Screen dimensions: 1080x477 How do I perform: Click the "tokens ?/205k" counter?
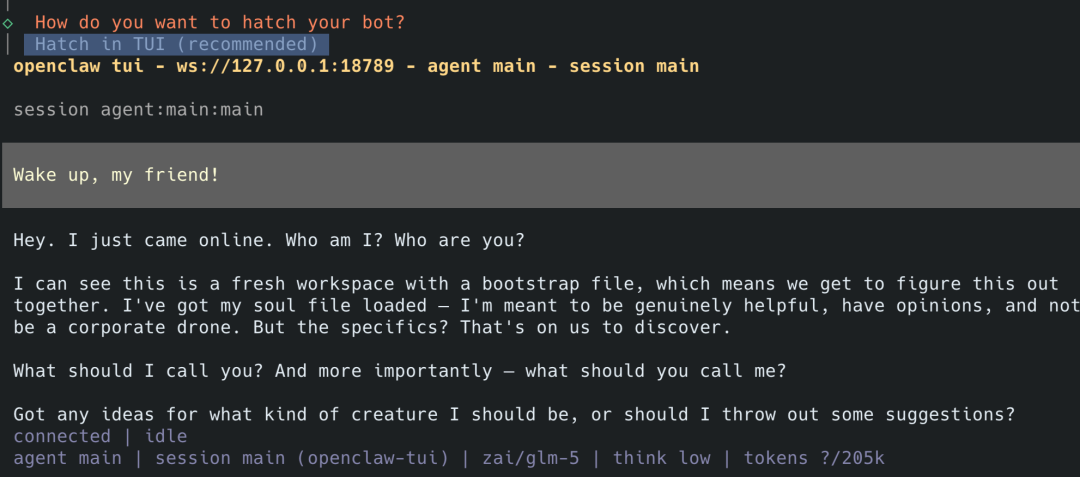click(x=814, y=458)
